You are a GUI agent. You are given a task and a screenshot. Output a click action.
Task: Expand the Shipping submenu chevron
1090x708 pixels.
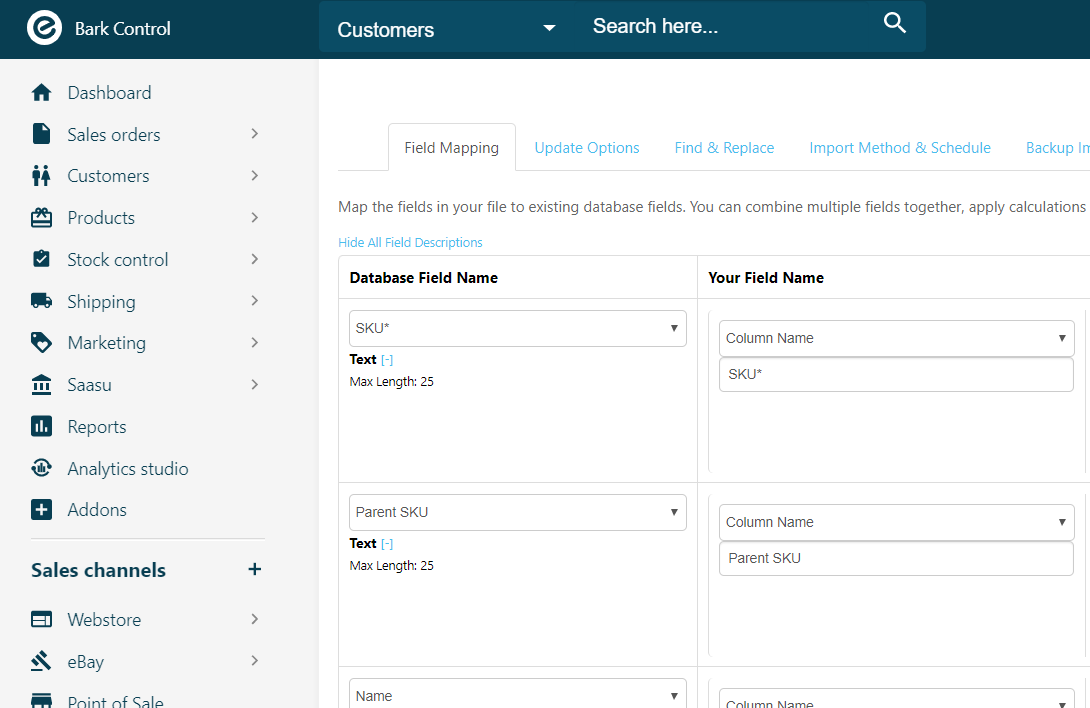[254, 300]
